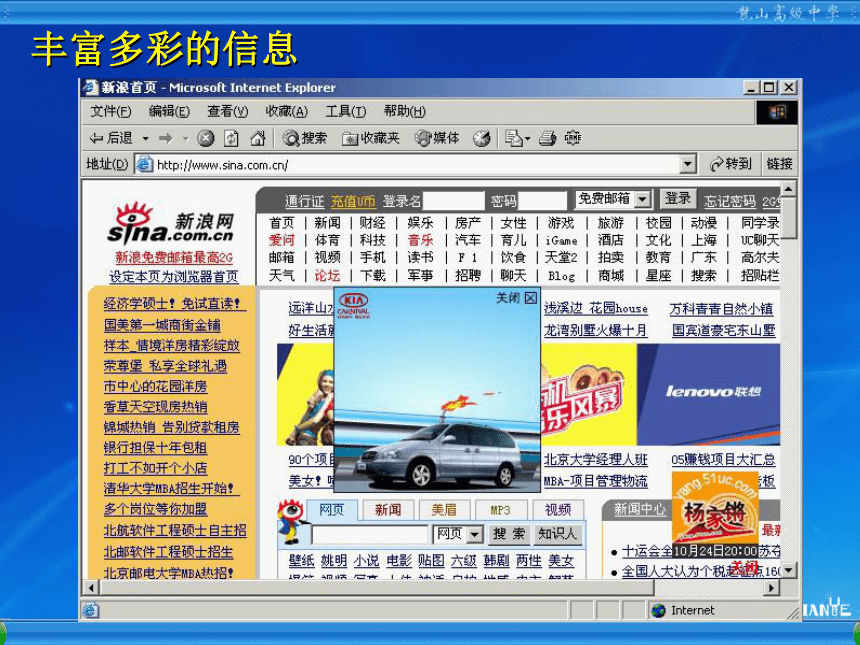Image resolution: width=860 pixels, height=645 pixels.
Task: Open the 收藏夹 Favorites toolbar button
Action: 371,138
